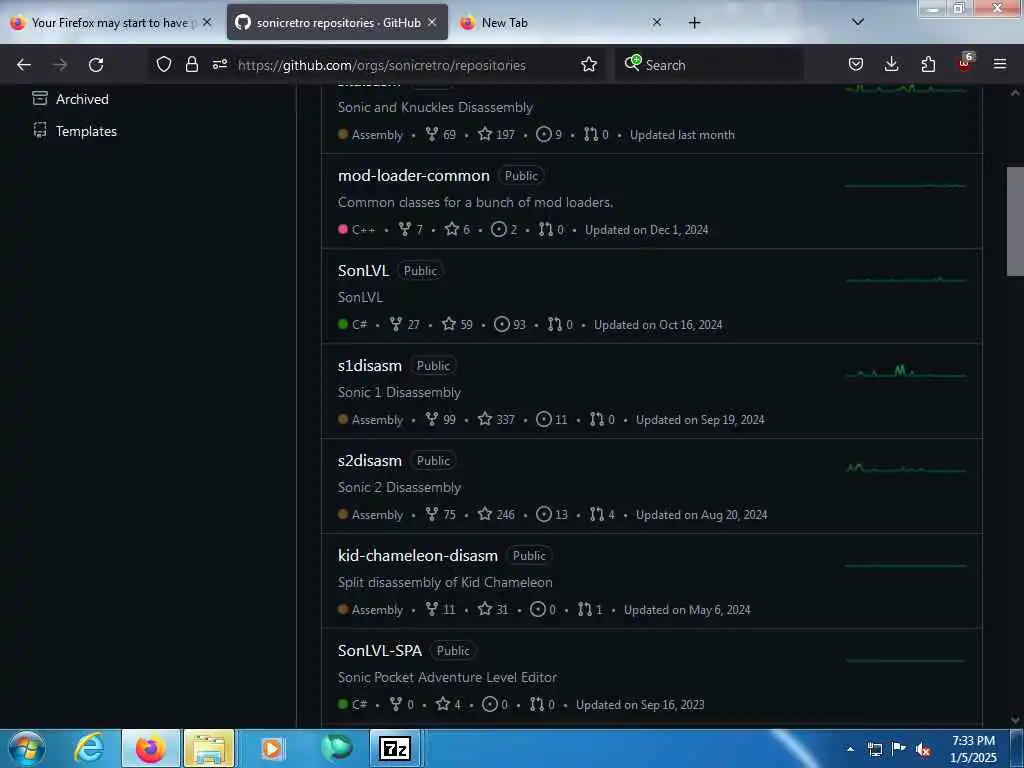View SonLVL forks count 27

pos(405,325)
